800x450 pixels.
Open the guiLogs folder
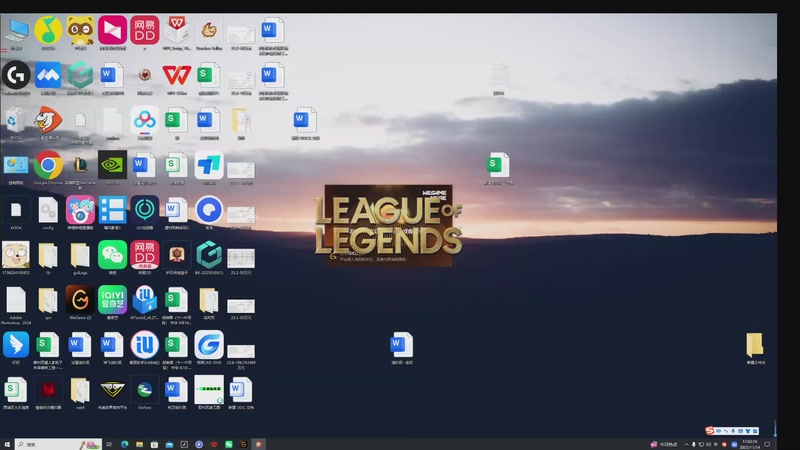point(80,255)
